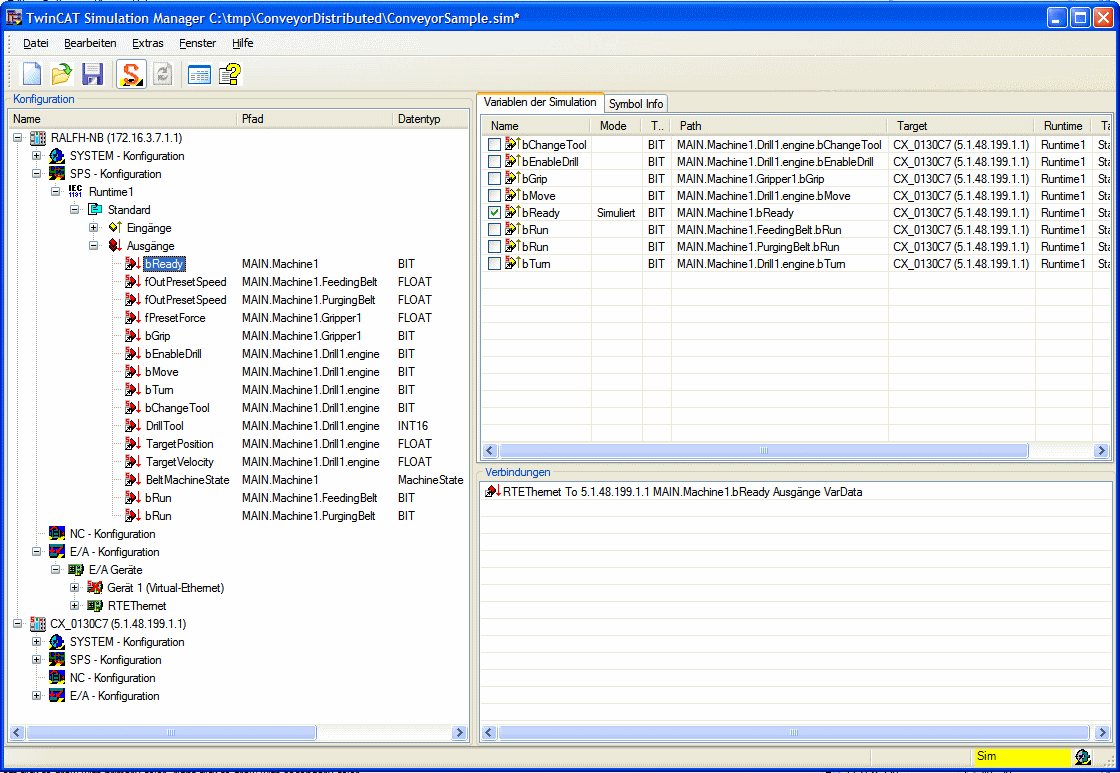Click the Ausgänge outputs icon
The height and width of the screenshot is (773, 1120).
coord(114,246)
